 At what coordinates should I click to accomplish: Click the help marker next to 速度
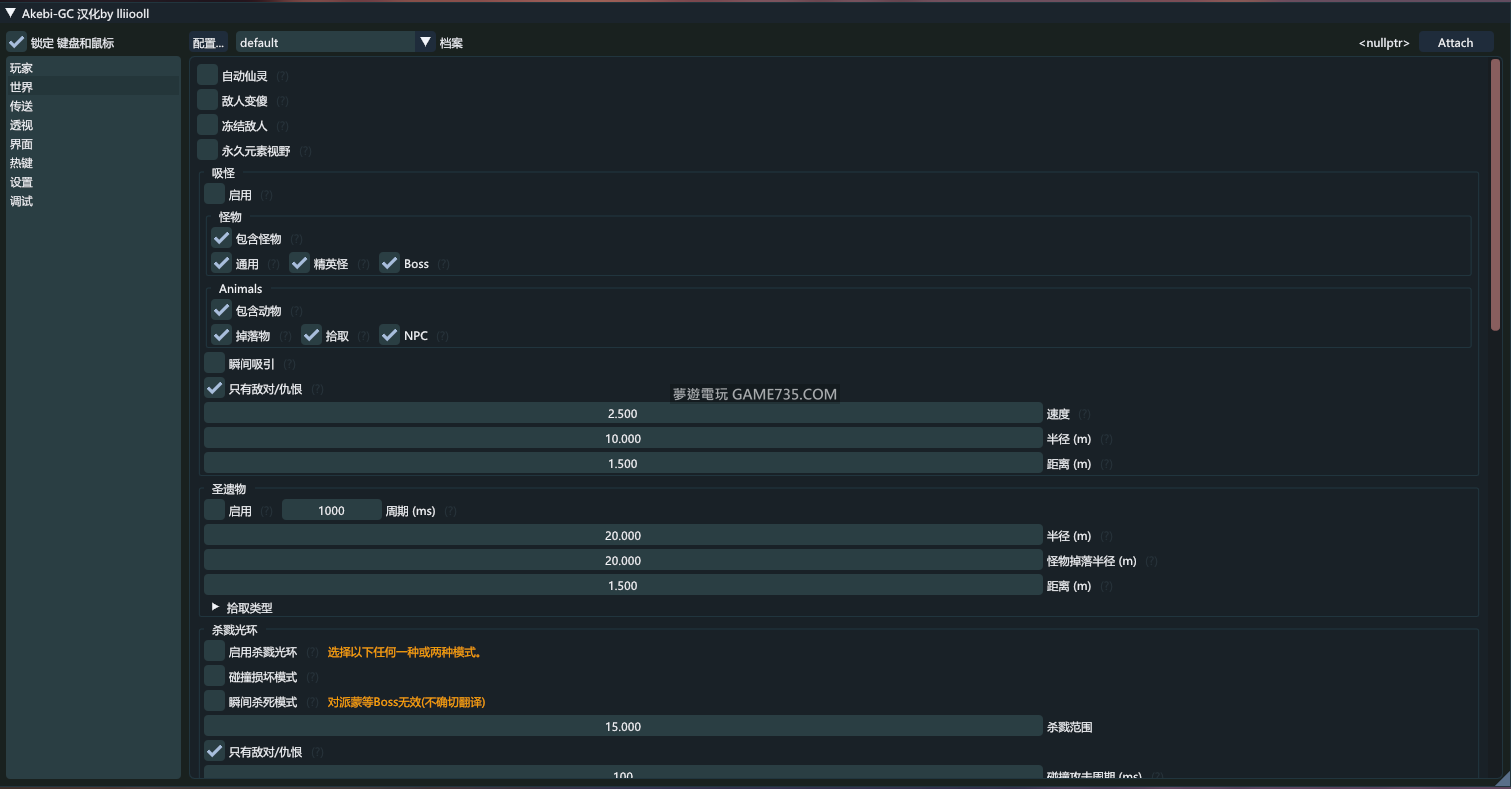click(1084, 414)
